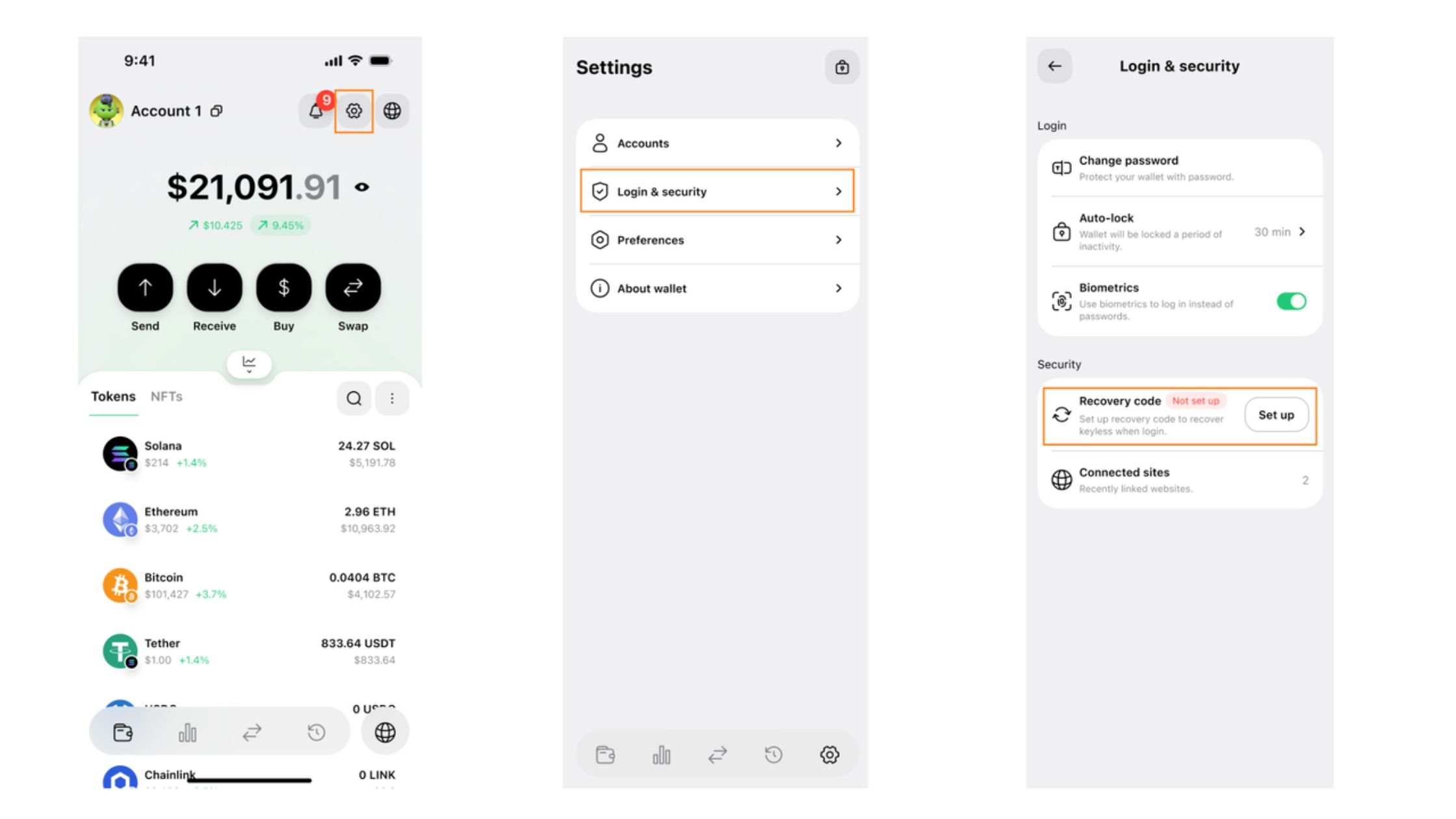Tap the Swap arrows button
The width and height of the screenshot is (1456, 819).
point(352,287)
